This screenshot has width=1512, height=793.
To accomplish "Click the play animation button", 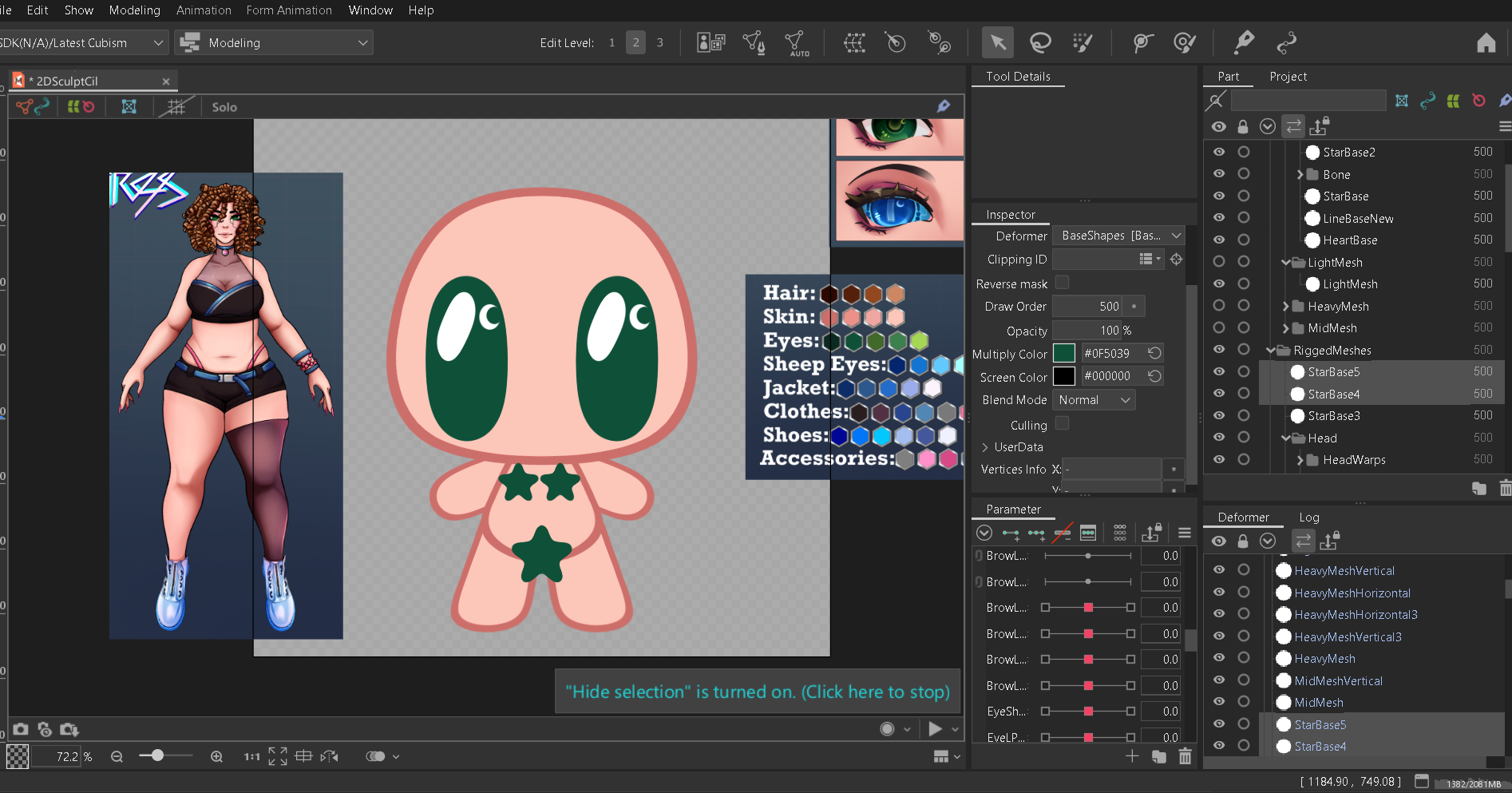I will 935,728.
